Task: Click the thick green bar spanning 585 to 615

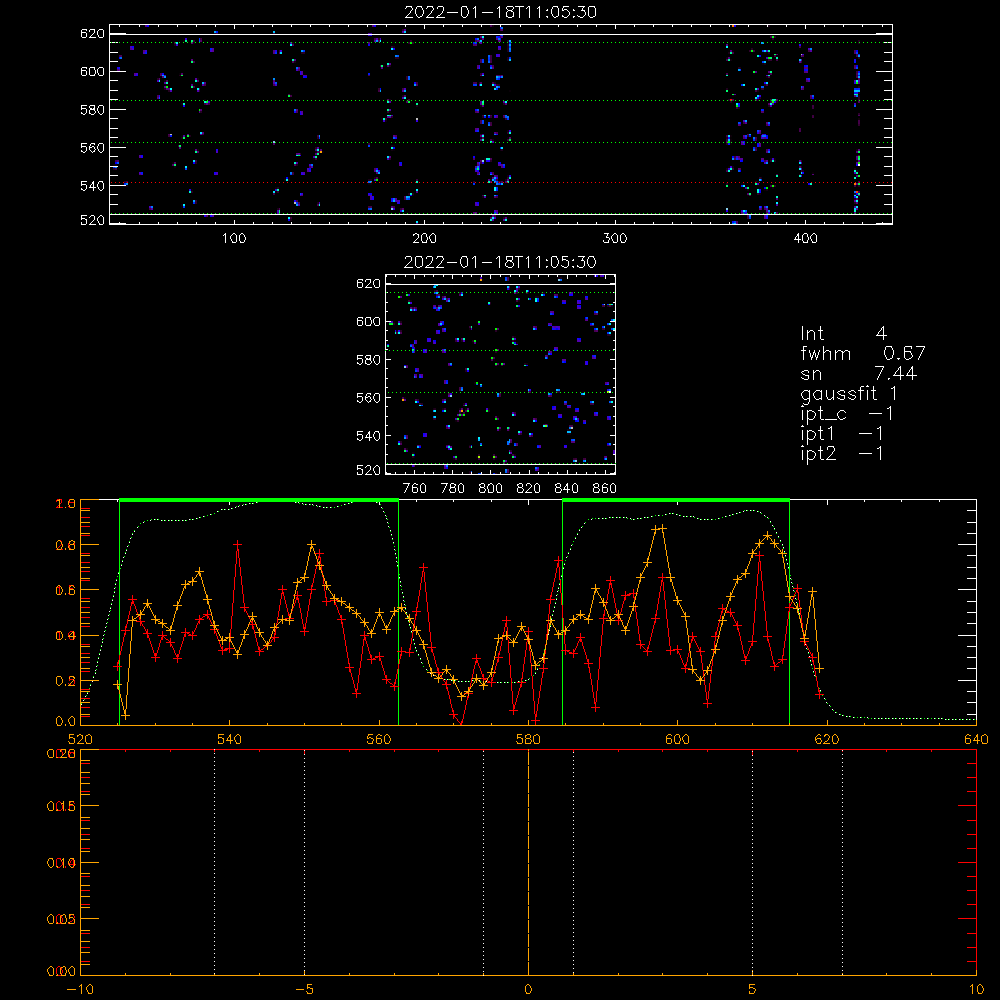Action: pos(676,500)
